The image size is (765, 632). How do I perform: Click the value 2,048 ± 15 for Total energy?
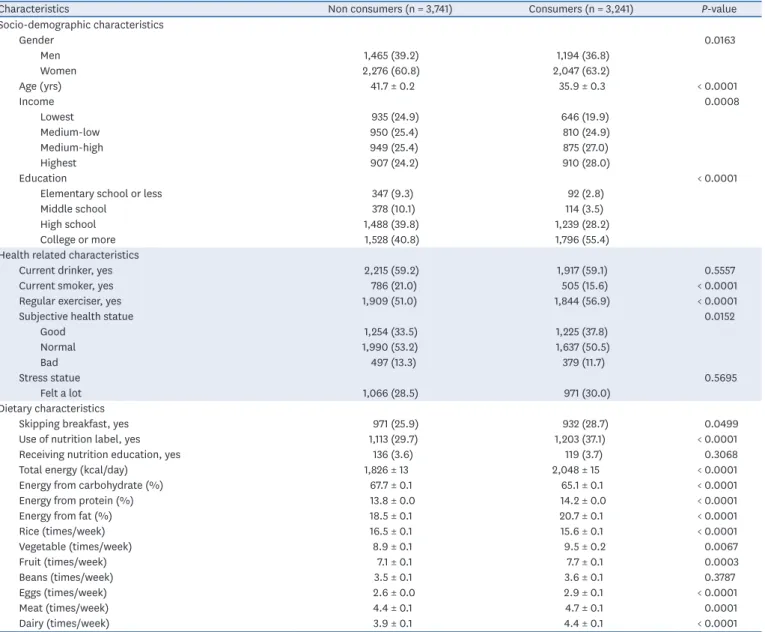(576, 470)
